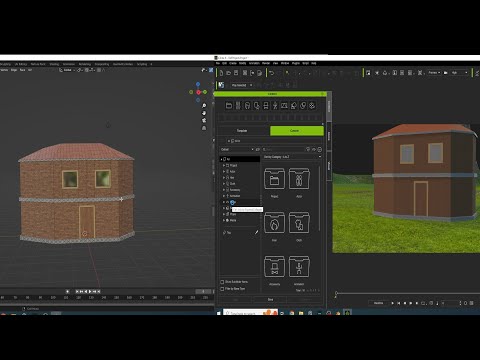Click Open Project folder icon in iClone toolbar

coord(229,73)
